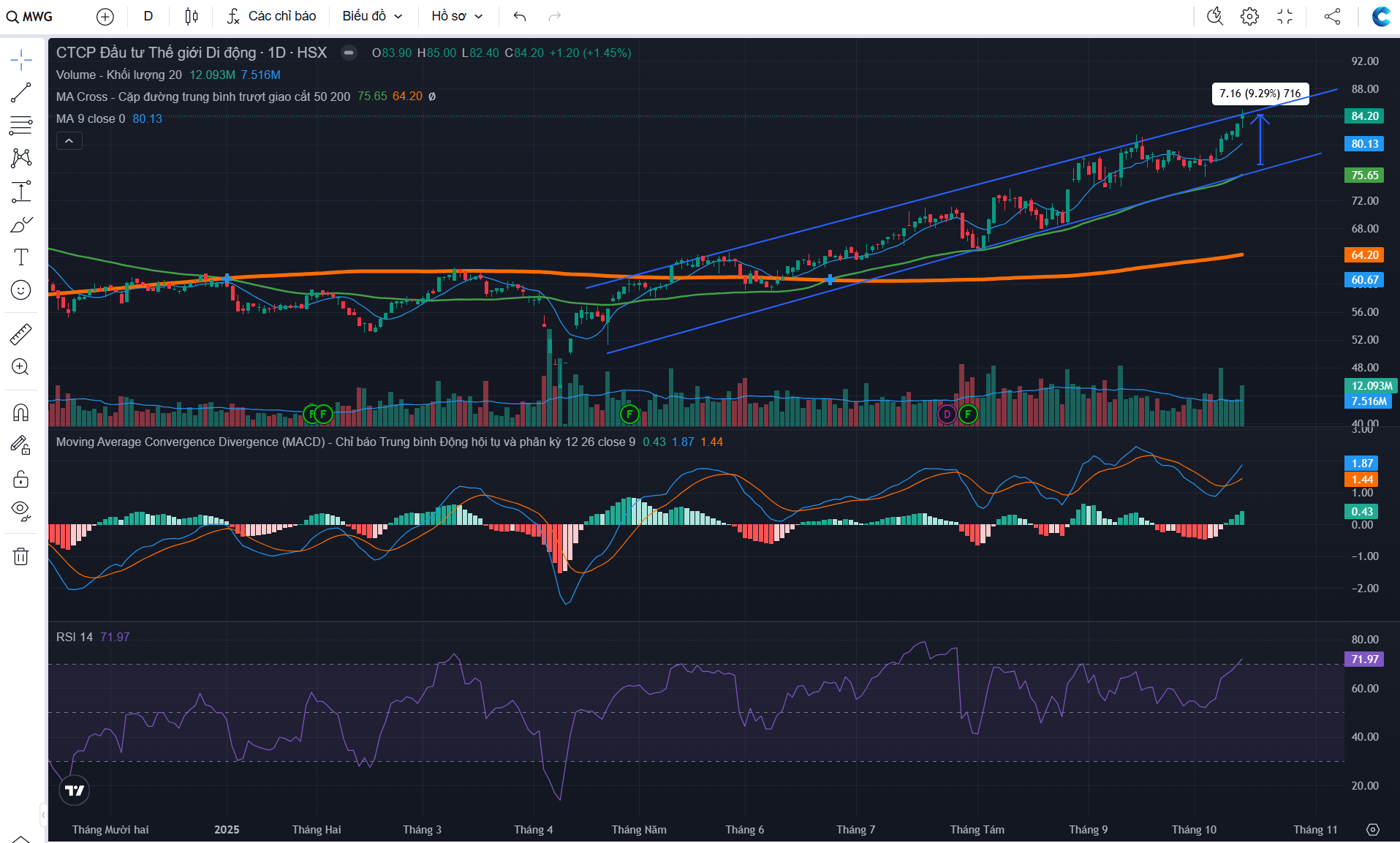Click the blue 1.87 MACD axis label
1400x843 pixels.
[x=1361, y=464]
